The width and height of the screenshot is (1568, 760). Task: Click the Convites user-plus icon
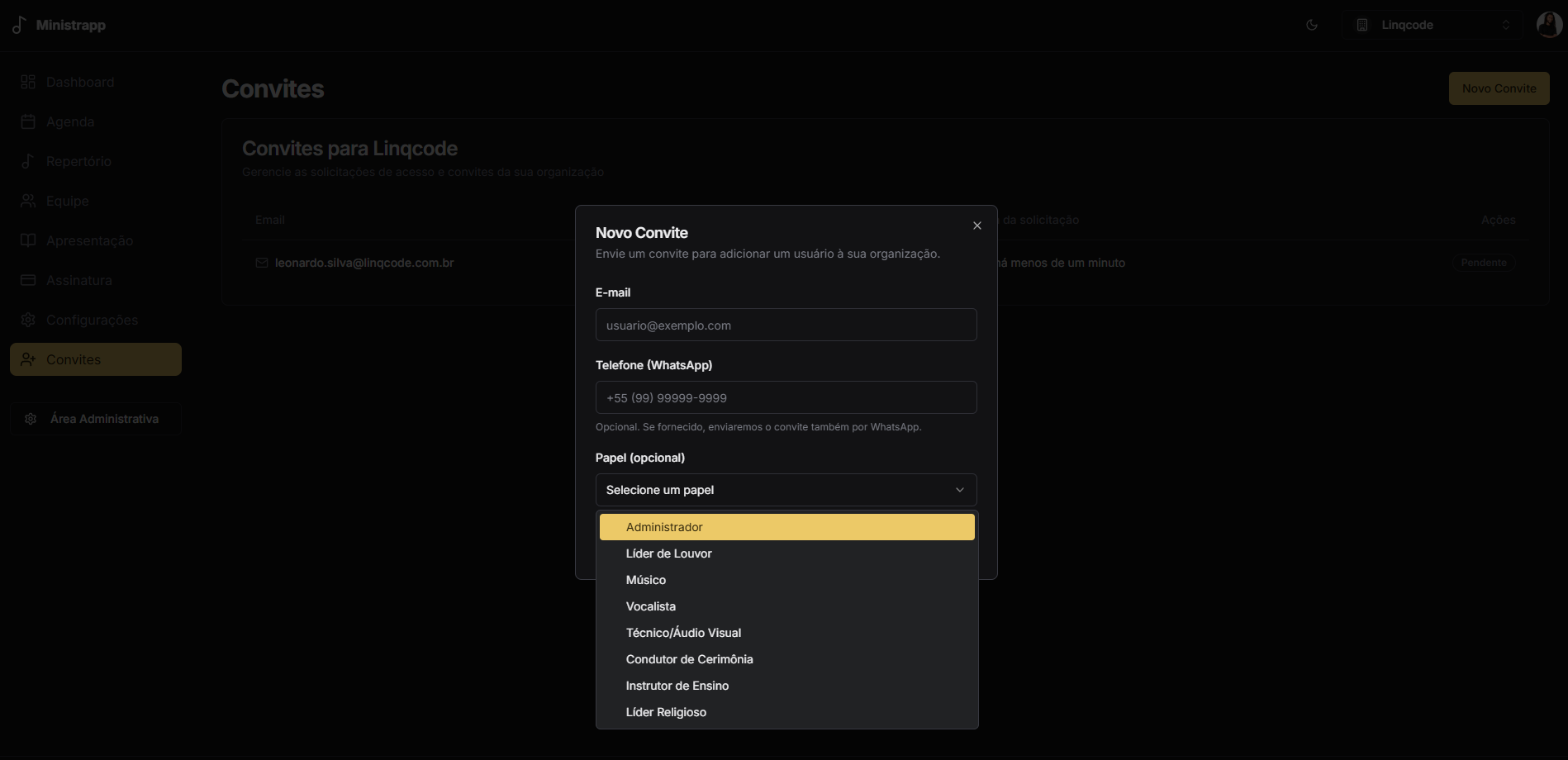click(x=27, y=359)
